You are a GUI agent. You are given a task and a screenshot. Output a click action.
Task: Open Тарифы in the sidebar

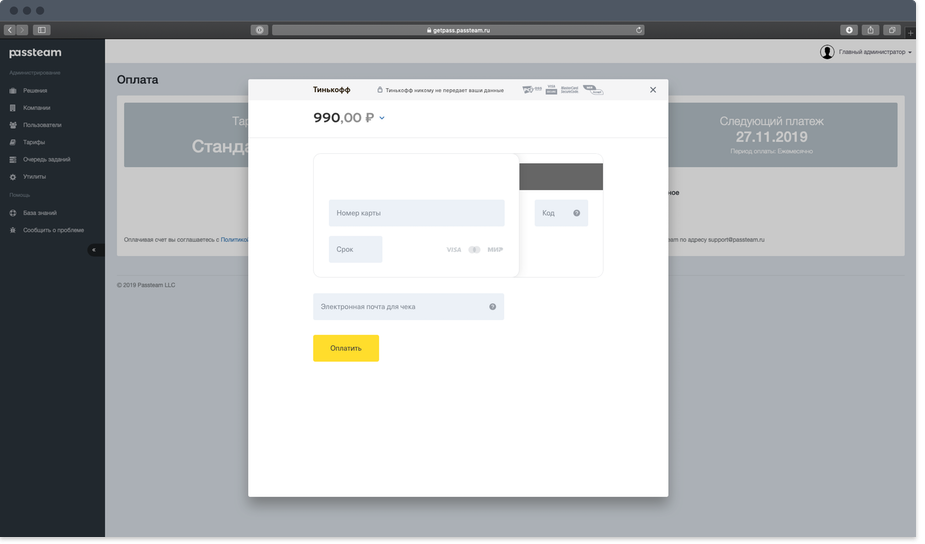34,142
